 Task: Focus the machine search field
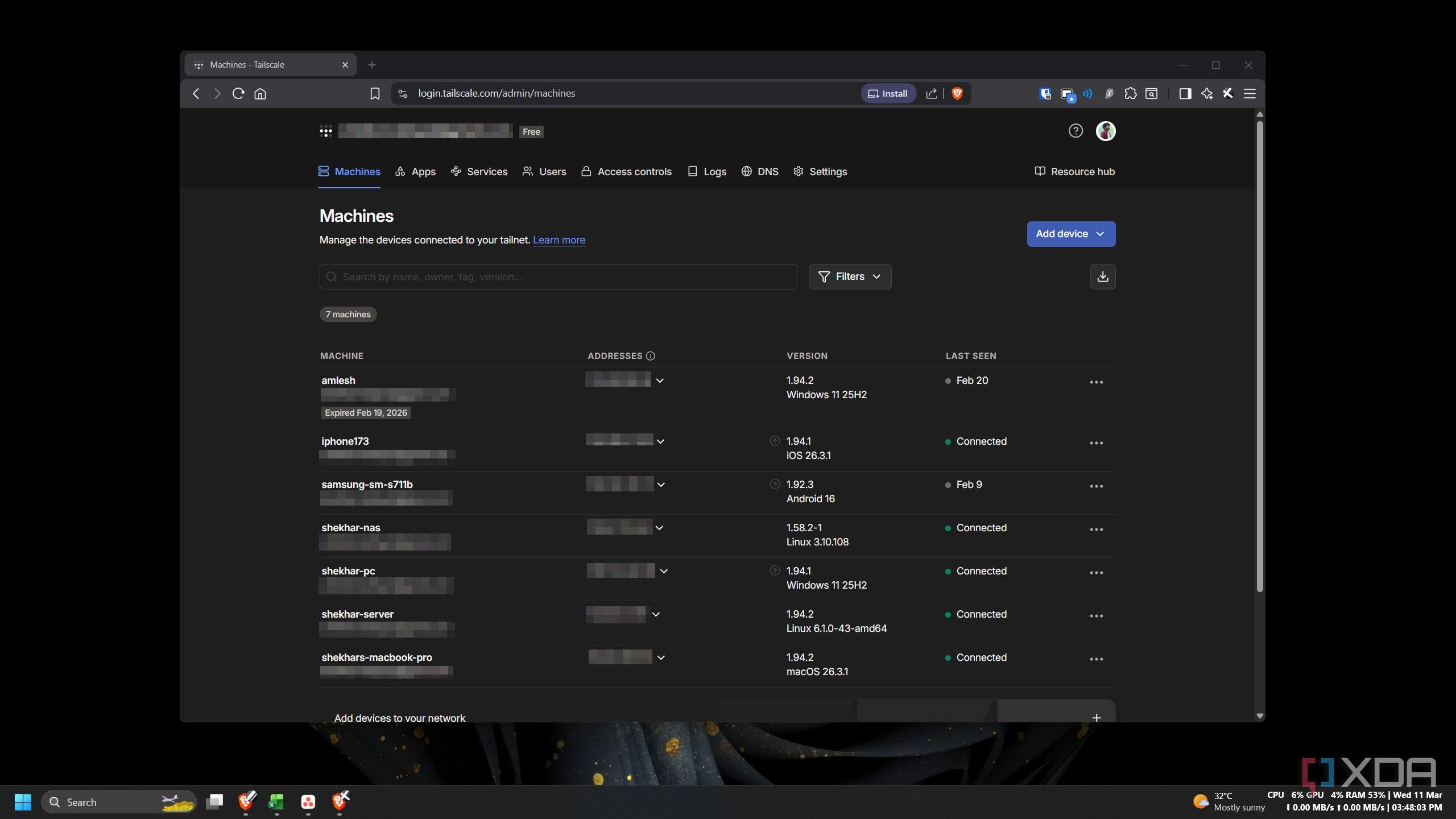pyautogui.click(x=558, y=276)
